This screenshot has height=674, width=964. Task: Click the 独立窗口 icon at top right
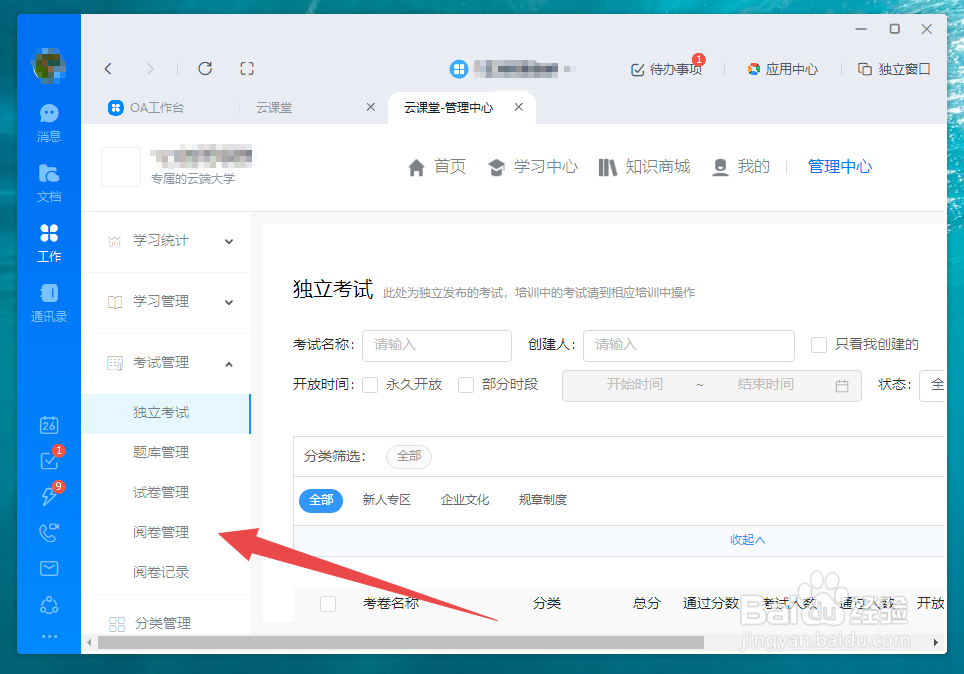(x=893, y=69)
